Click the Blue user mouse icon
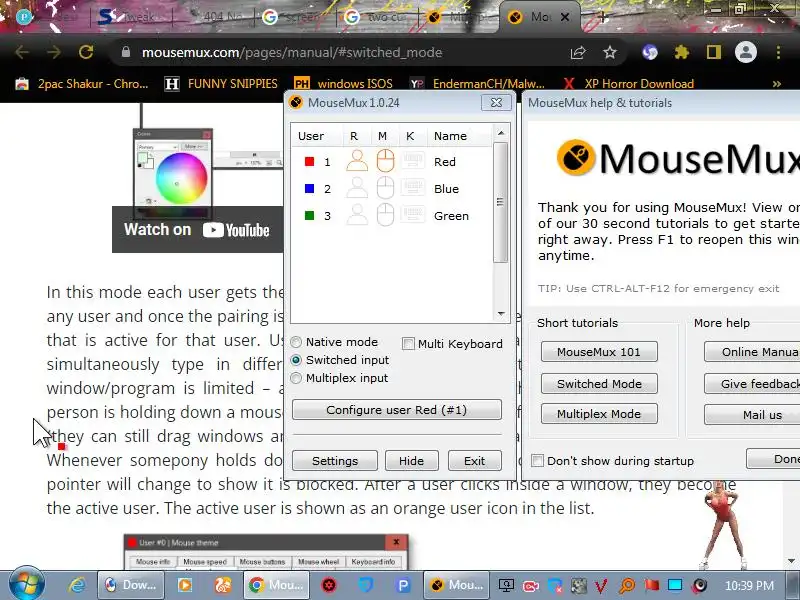The width and height of the screenshot is (800, 600). (x=386, y=188)
